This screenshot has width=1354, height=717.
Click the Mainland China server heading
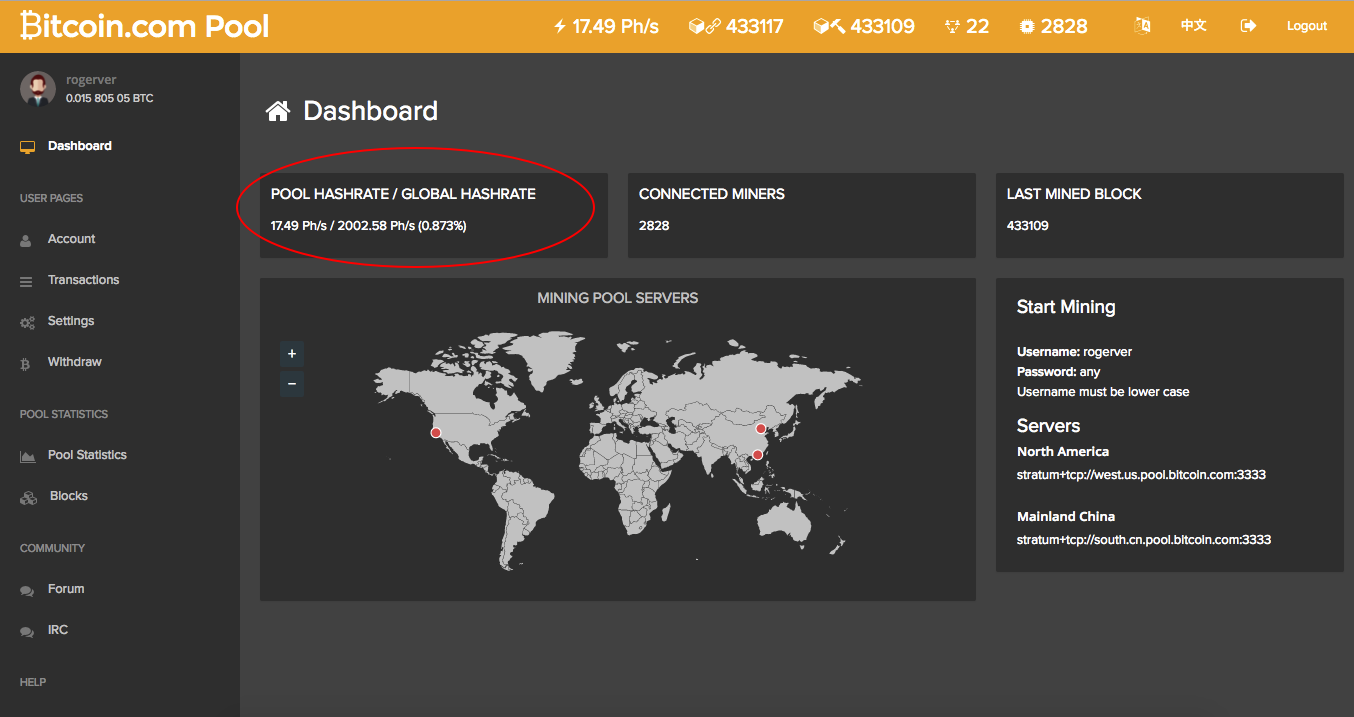pos(1066,517)
